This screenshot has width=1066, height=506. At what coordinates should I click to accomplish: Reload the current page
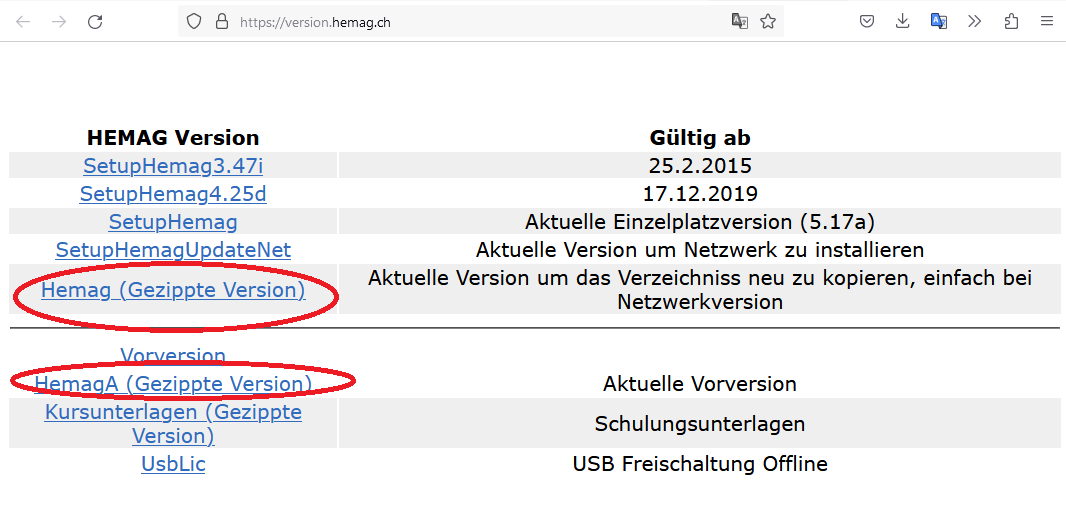point(95,21)
